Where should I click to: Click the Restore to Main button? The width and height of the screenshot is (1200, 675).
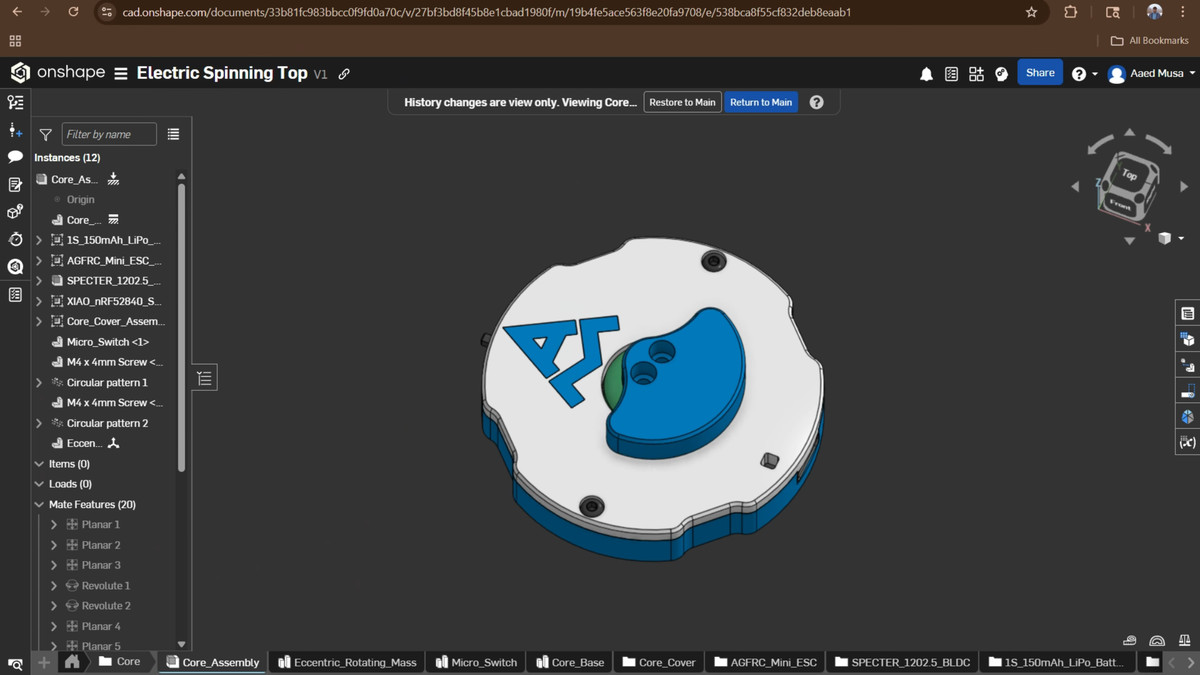click(x=682, y=102)
